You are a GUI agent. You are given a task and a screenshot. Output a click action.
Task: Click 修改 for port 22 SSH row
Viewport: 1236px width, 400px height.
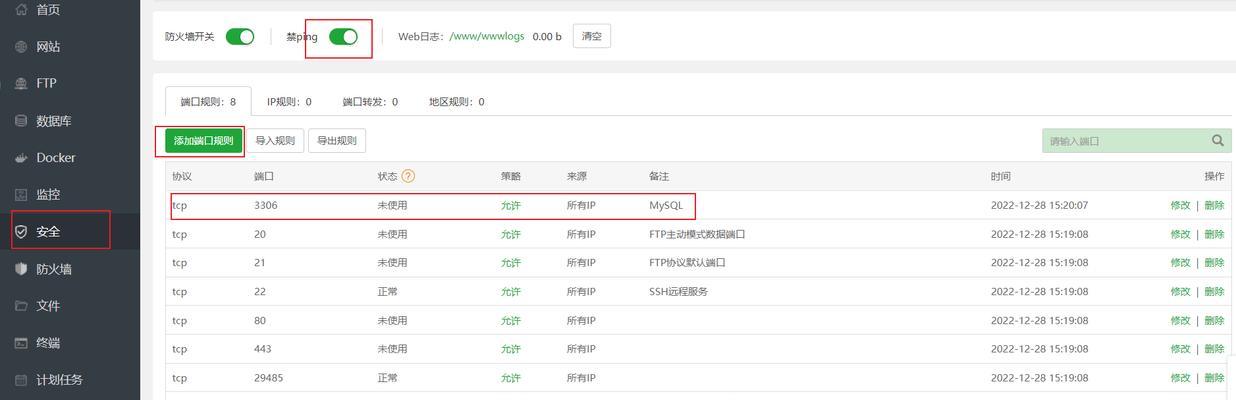point(1181,292)
